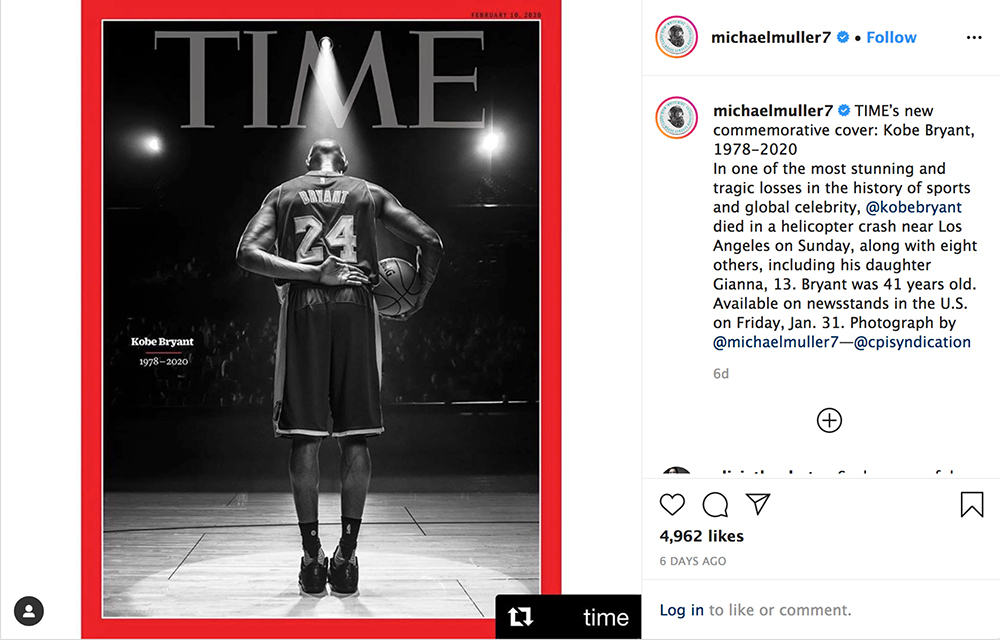Image resolution: width=1000 pixels, height=640 pixels.
Task: Load more comments plus button
Action: [x=829, y=421]
